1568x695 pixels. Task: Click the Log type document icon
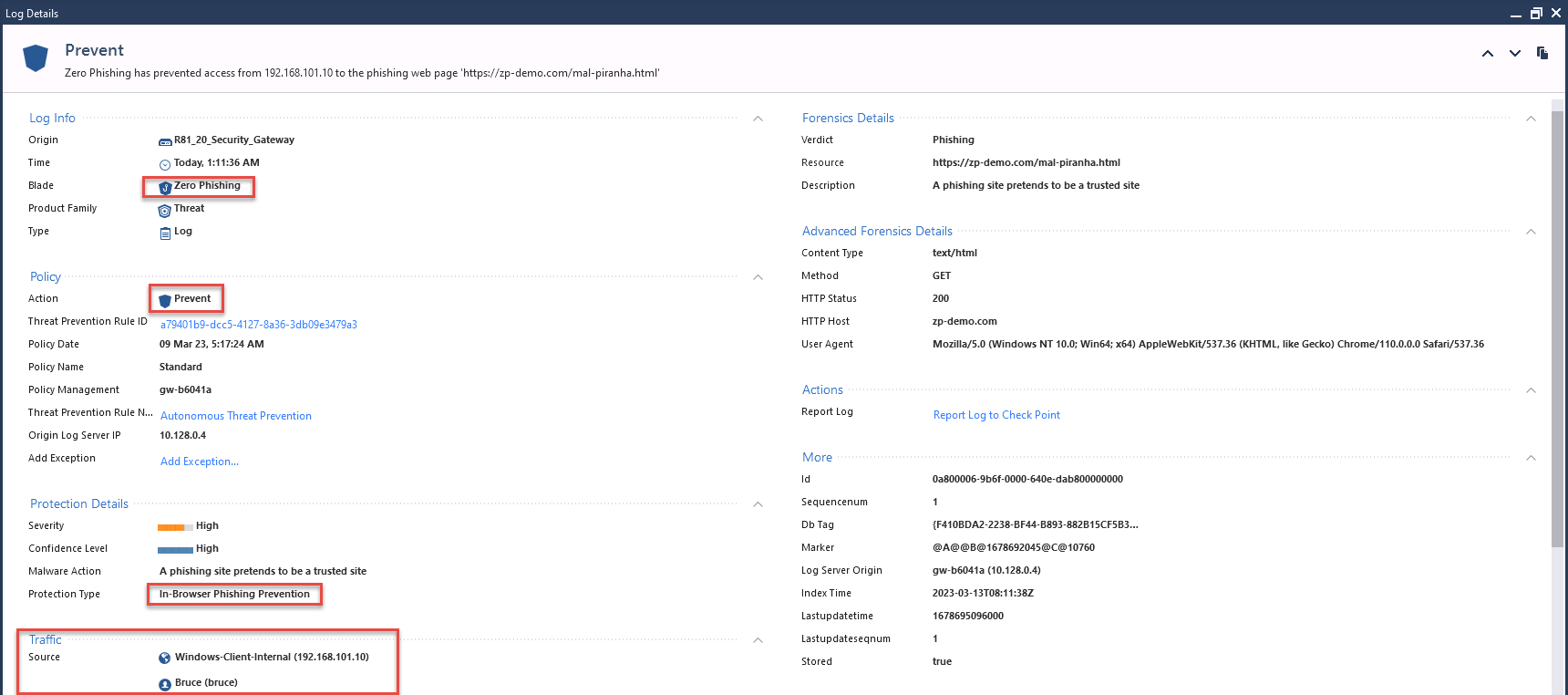[165, 233]
